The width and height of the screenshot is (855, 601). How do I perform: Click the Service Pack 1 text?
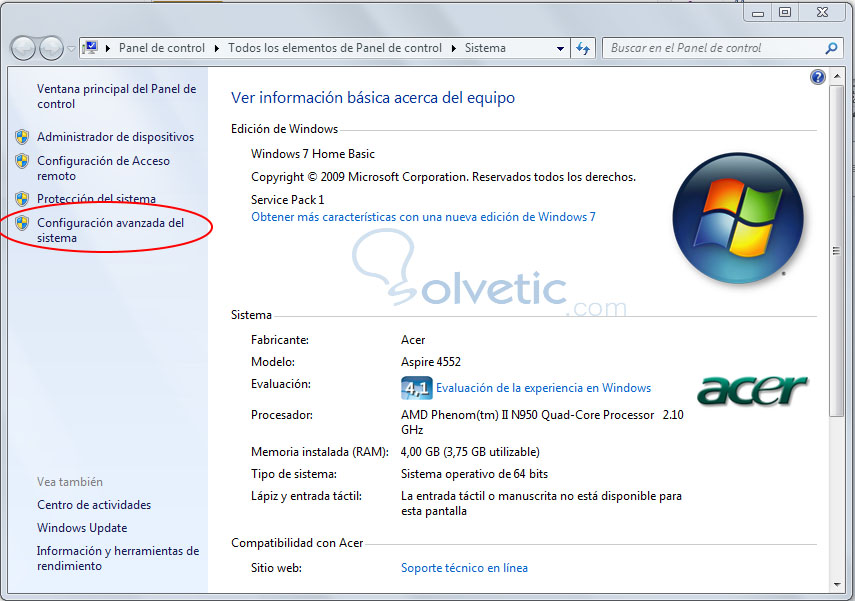[x=287, y=200]
